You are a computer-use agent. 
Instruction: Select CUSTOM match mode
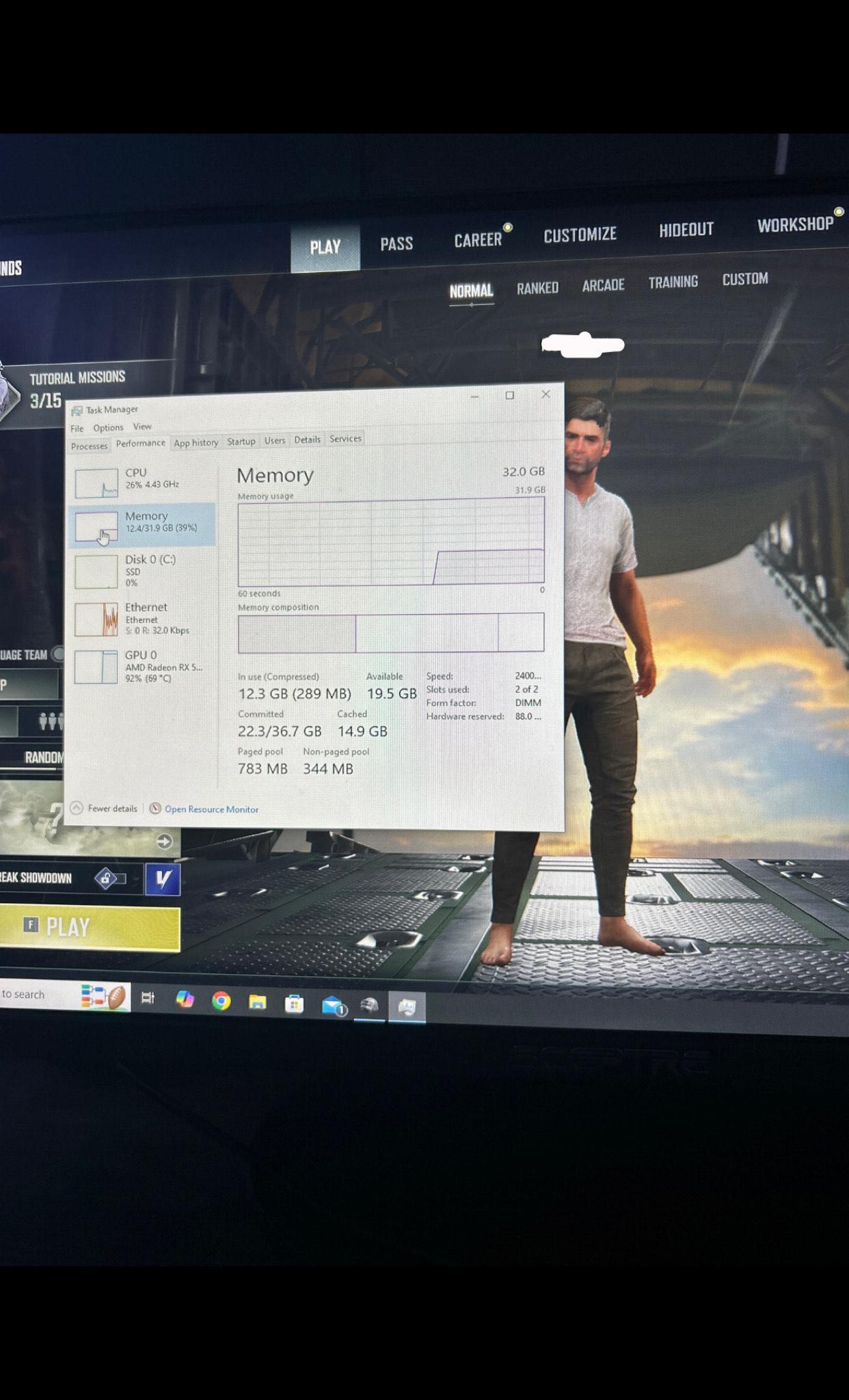(745, 279)
